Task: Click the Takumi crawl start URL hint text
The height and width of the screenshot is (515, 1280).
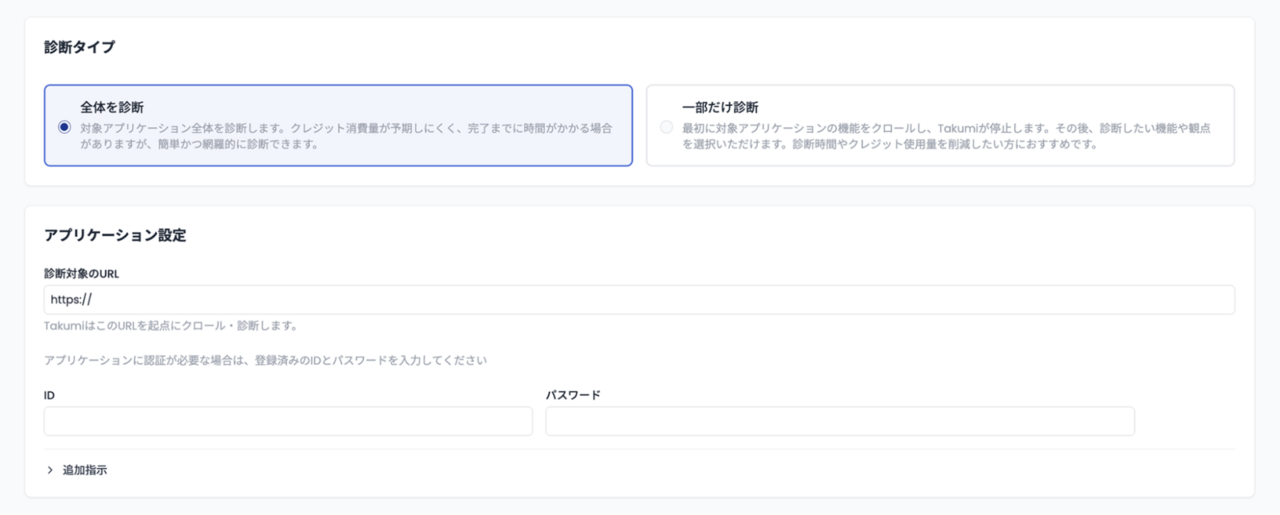Action: point(170,326)
